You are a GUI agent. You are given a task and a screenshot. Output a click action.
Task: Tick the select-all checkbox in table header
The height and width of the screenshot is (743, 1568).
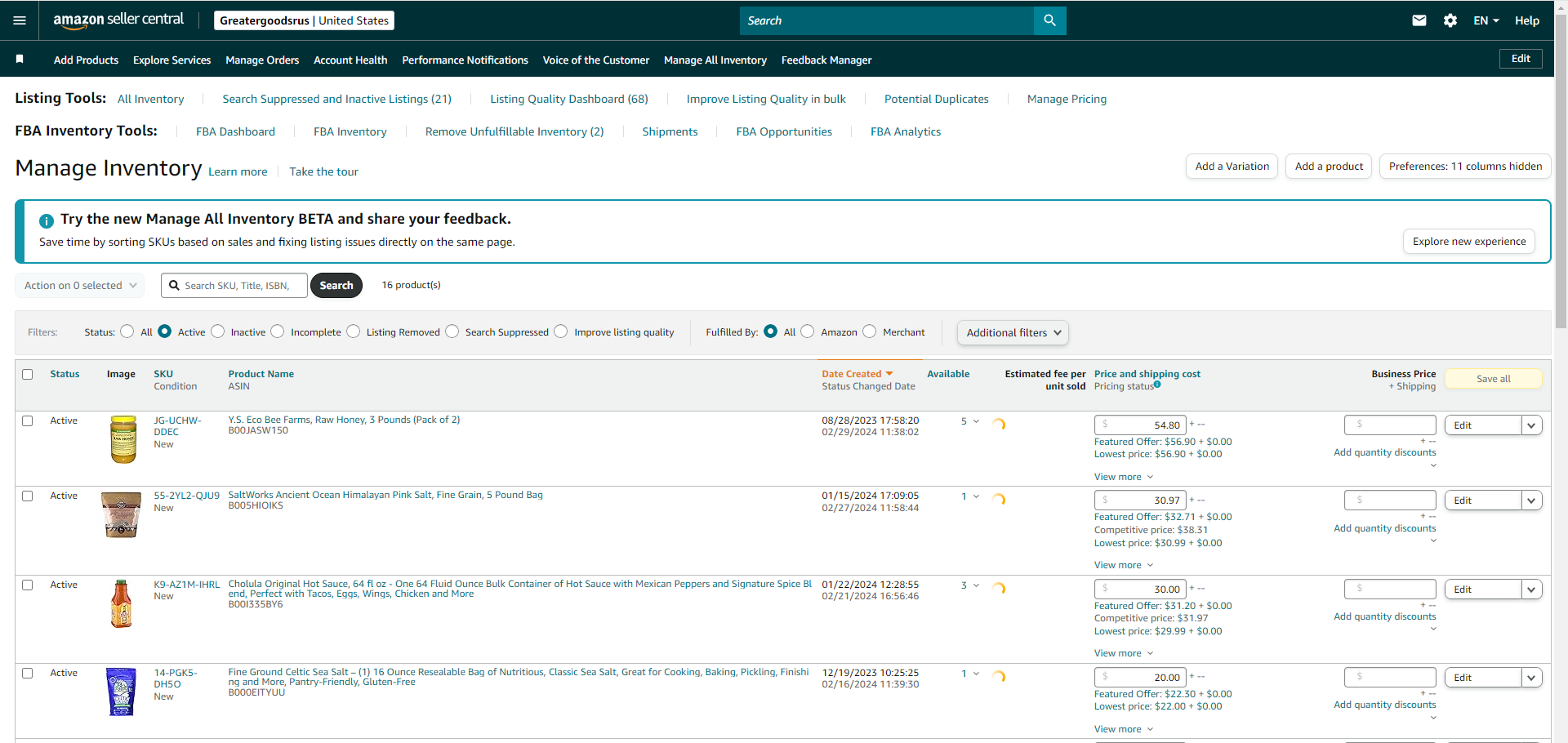[28, 374]
